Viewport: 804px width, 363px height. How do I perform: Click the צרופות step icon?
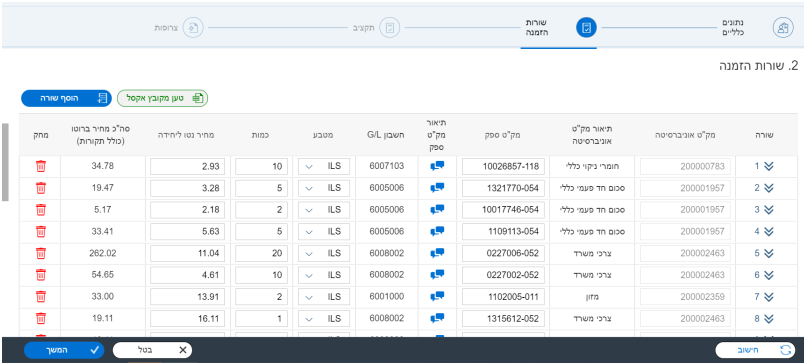[x=193, y=28]
